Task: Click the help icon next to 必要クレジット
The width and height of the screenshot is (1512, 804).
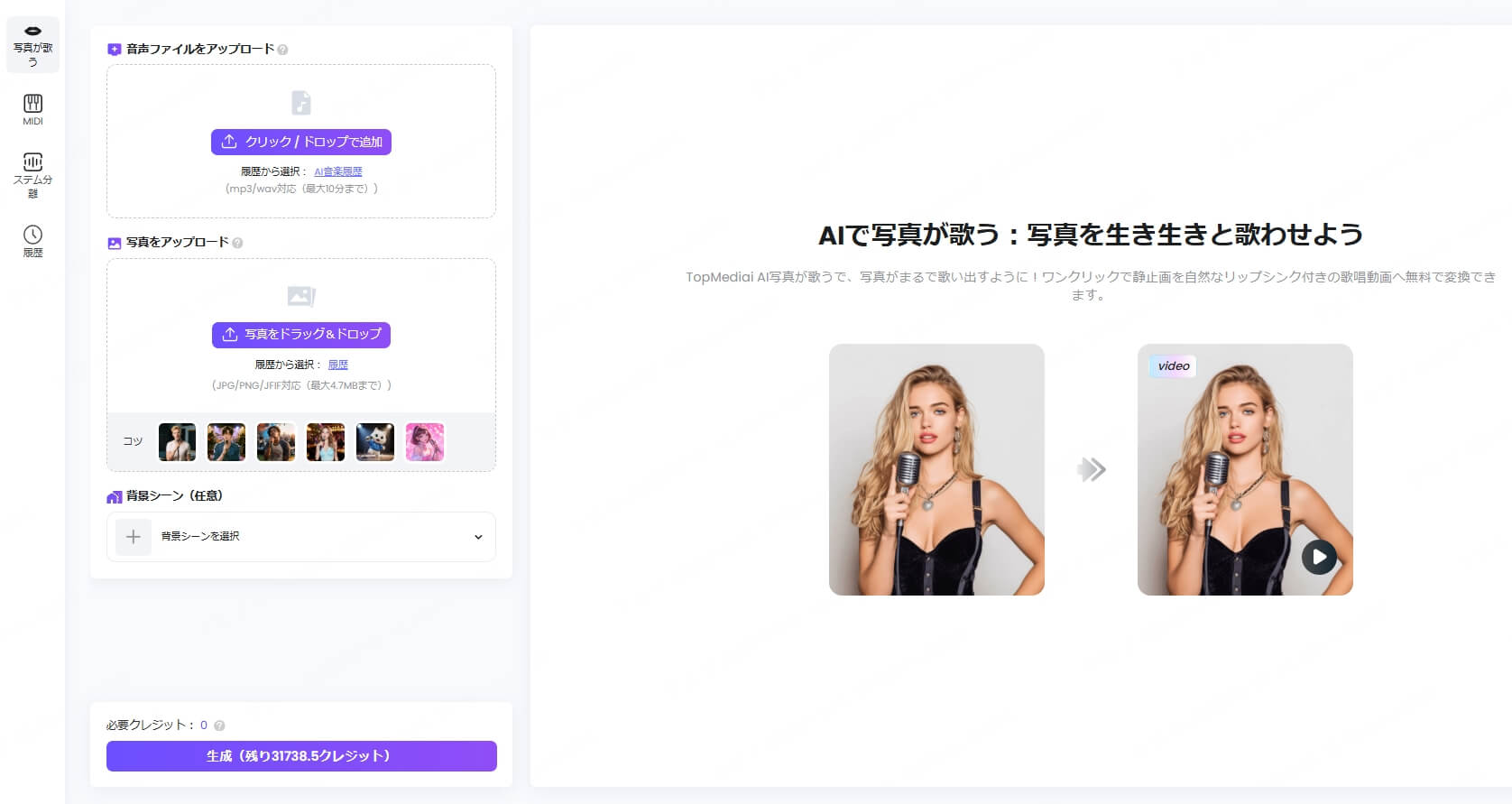Action: click(219, 725)
